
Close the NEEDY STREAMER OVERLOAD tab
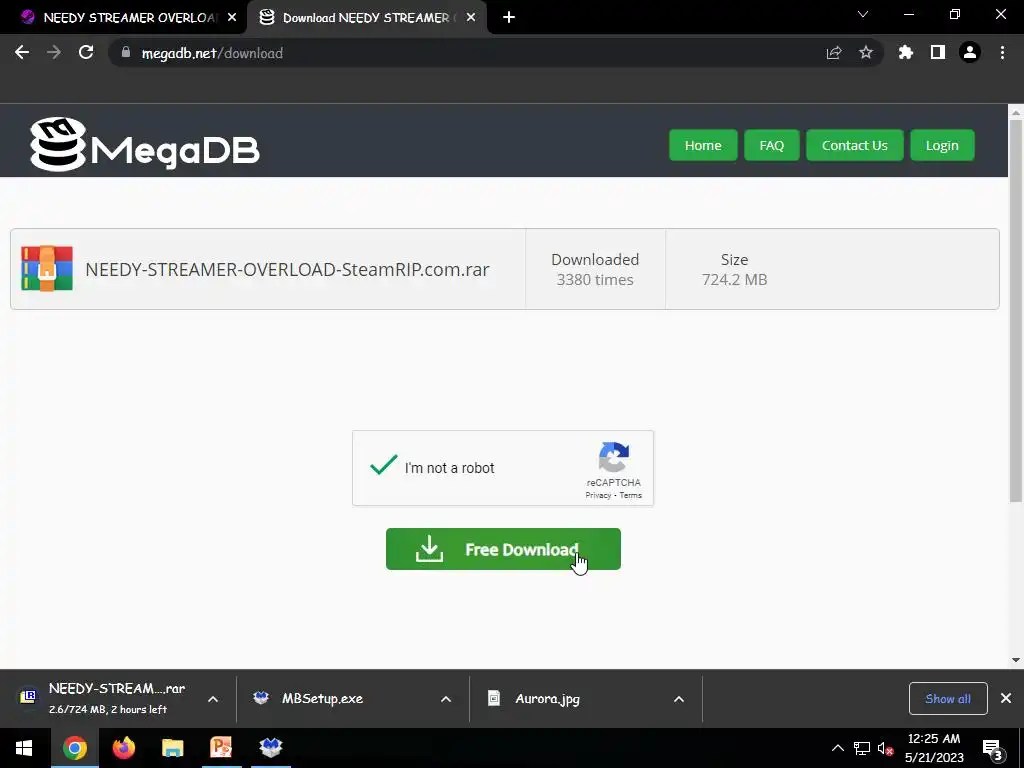[x=232, y=18]
